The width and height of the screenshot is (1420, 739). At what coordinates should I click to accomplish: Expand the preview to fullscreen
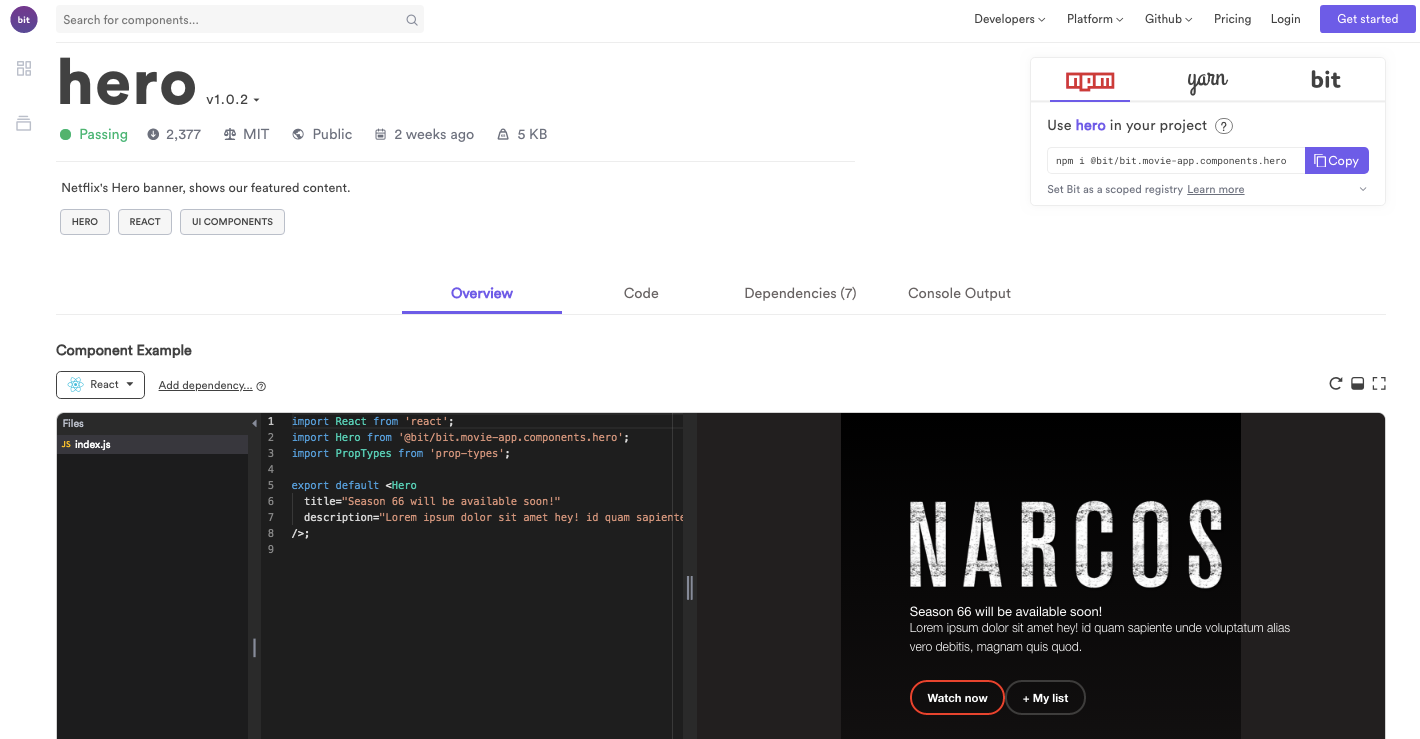1380,383
